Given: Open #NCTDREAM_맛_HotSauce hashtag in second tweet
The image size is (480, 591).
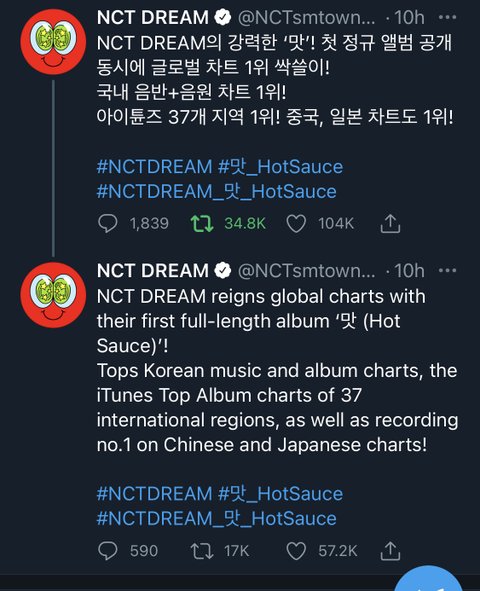Looking at the screenshot, I should (x=217, y=519).
